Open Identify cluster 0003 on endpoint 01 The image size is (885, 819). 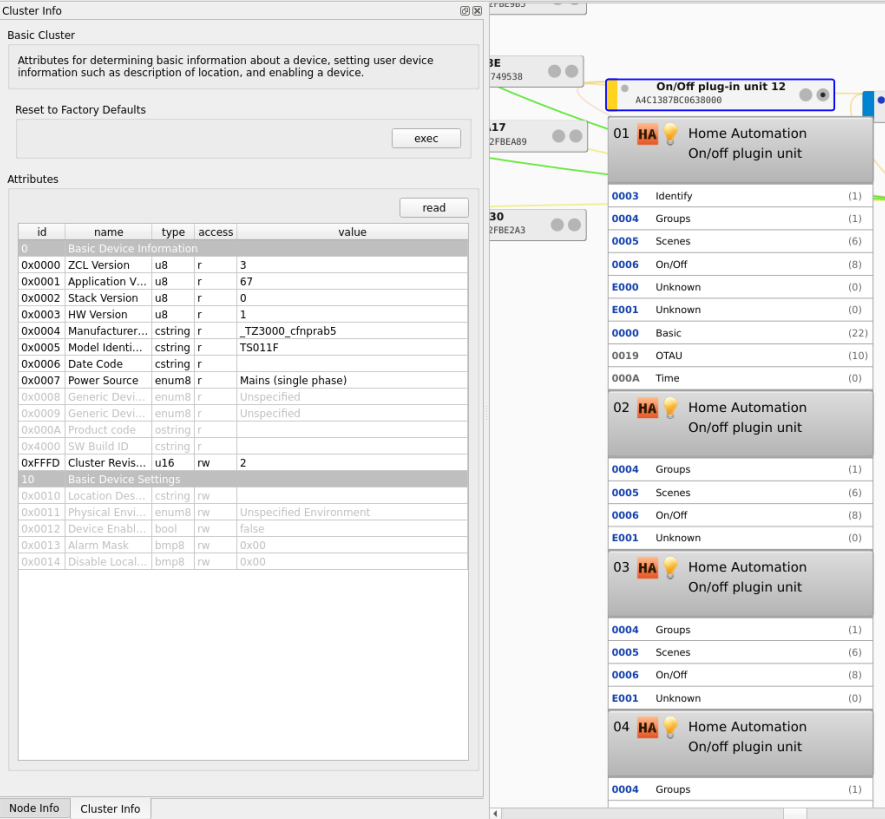[740, 196]
